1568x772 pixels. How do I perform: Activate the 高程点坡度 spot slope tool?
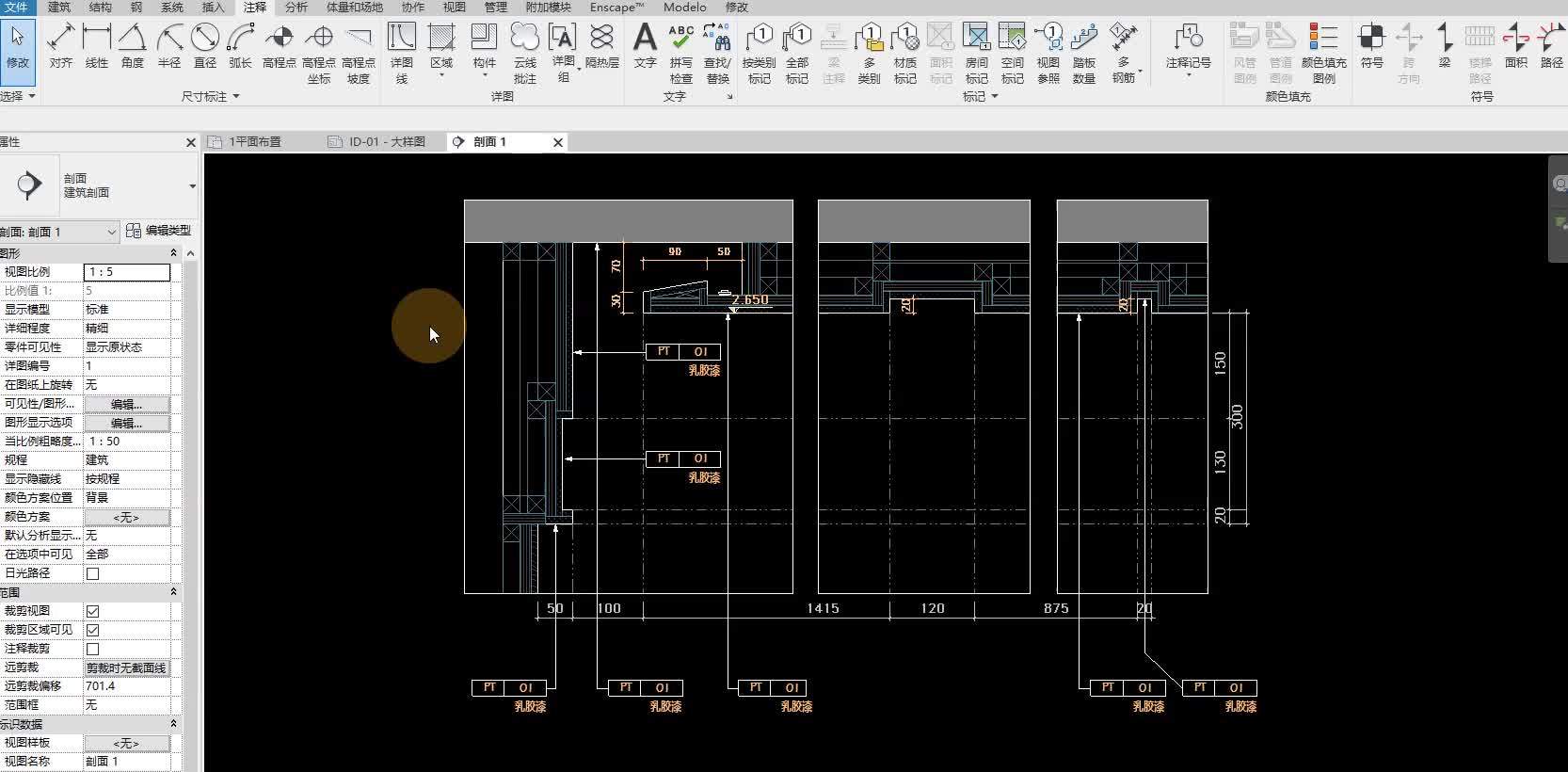click(x=359, y=54)
